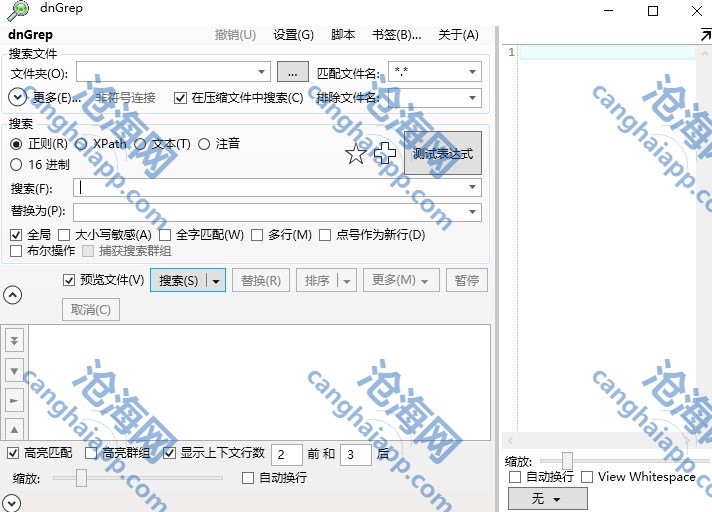
Task: Open the Settings (设置) menu
Action: (293, 35)
